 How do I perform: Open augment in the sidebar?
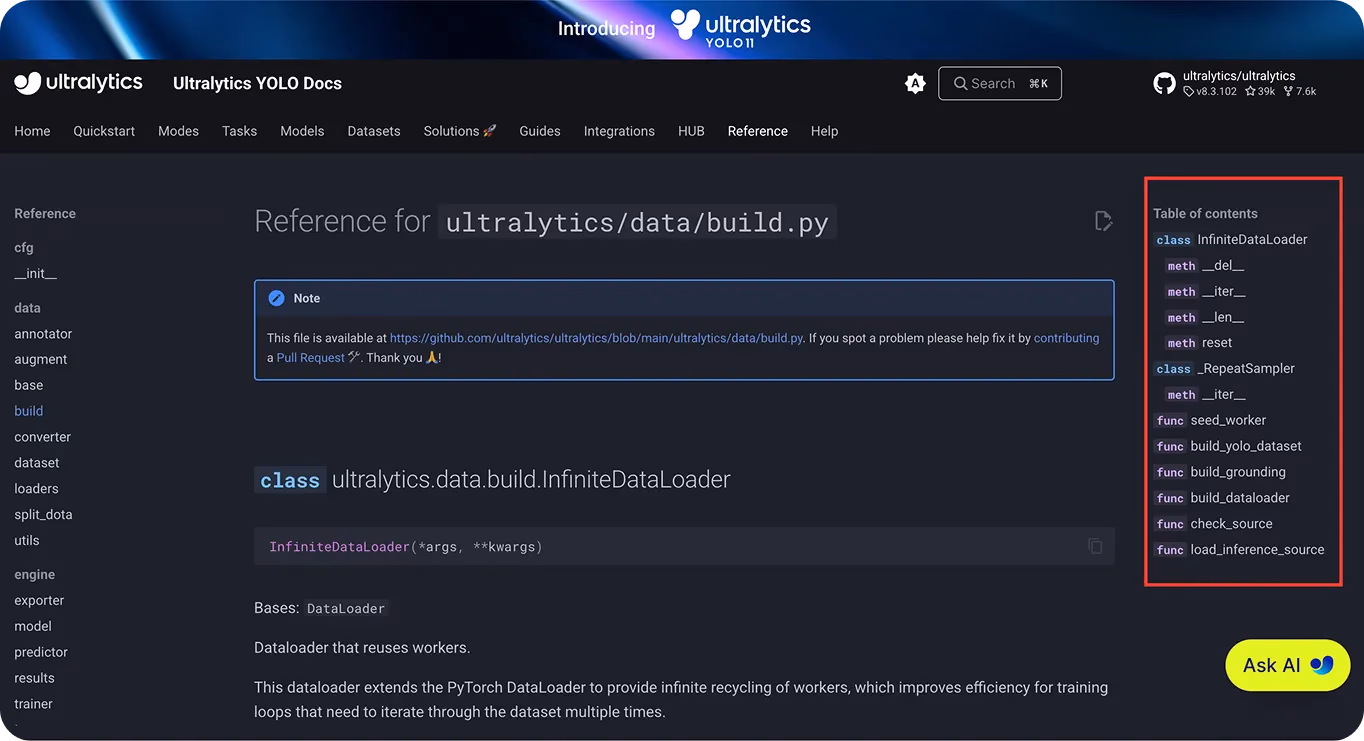tap(41, 360)
